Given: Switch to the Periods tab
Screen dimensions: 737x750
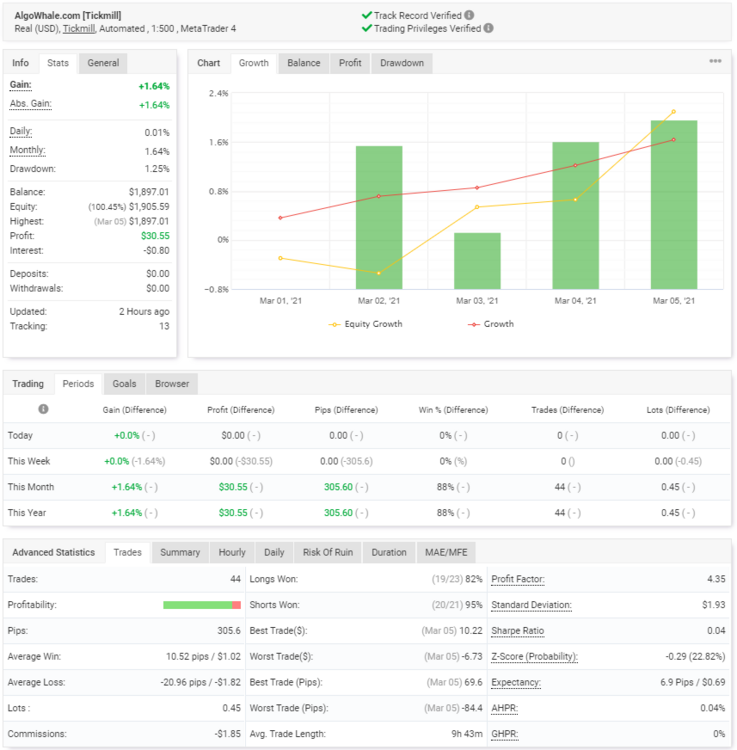Looking at the screenshot, I should coord(78,384).
